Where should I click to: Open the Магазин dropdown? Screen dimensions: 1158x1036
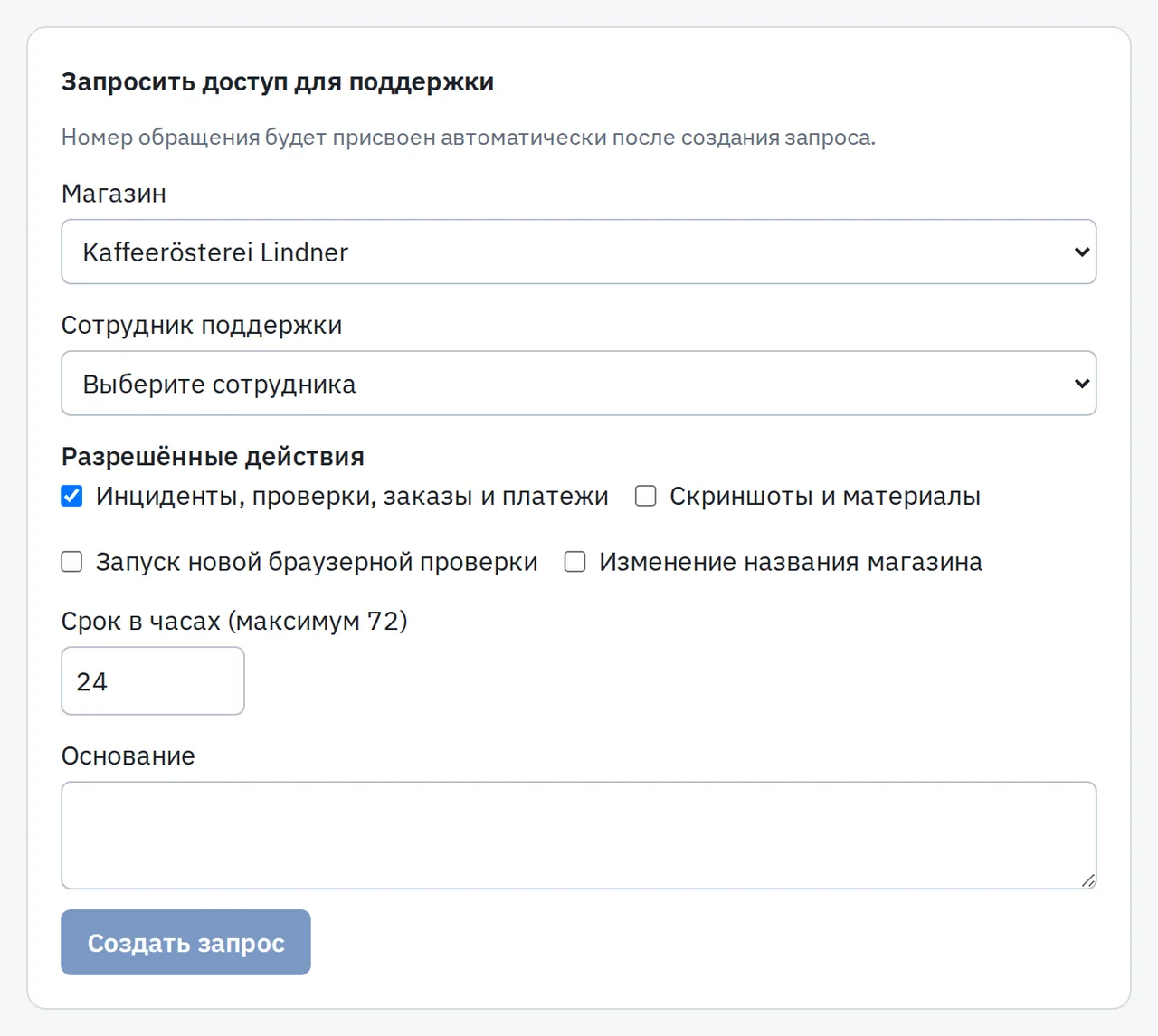[579, 252]
